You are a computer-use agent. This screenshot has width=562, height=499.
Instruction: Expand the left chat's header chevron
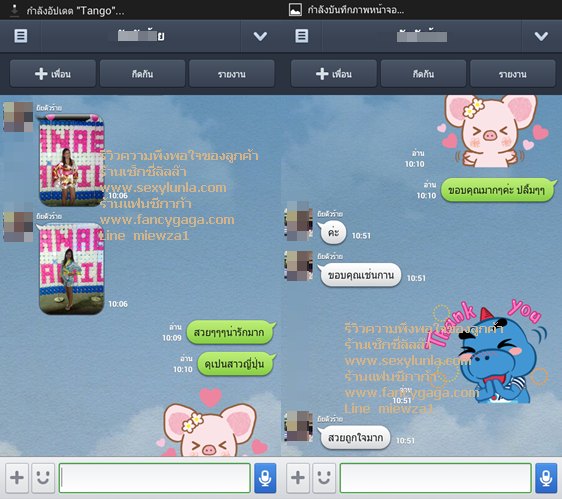260,36
